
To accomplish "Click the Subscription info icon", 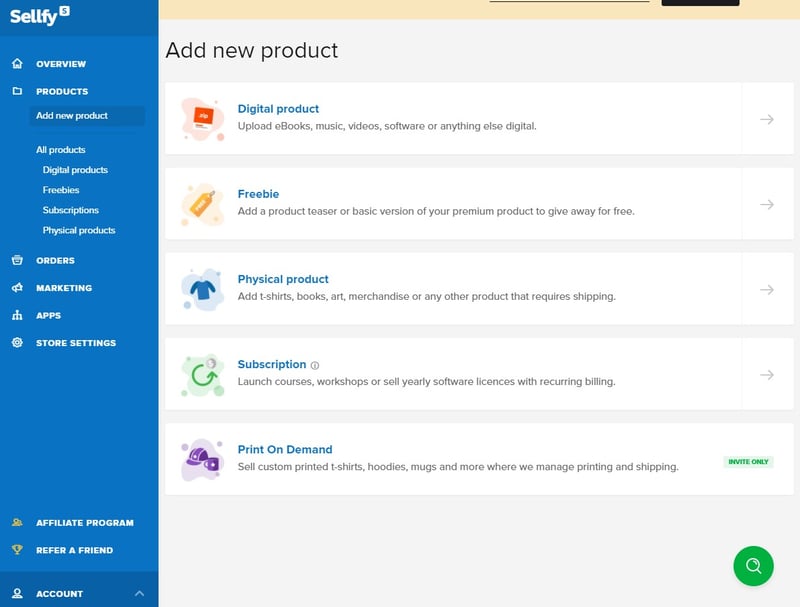I will pos(315,366).
